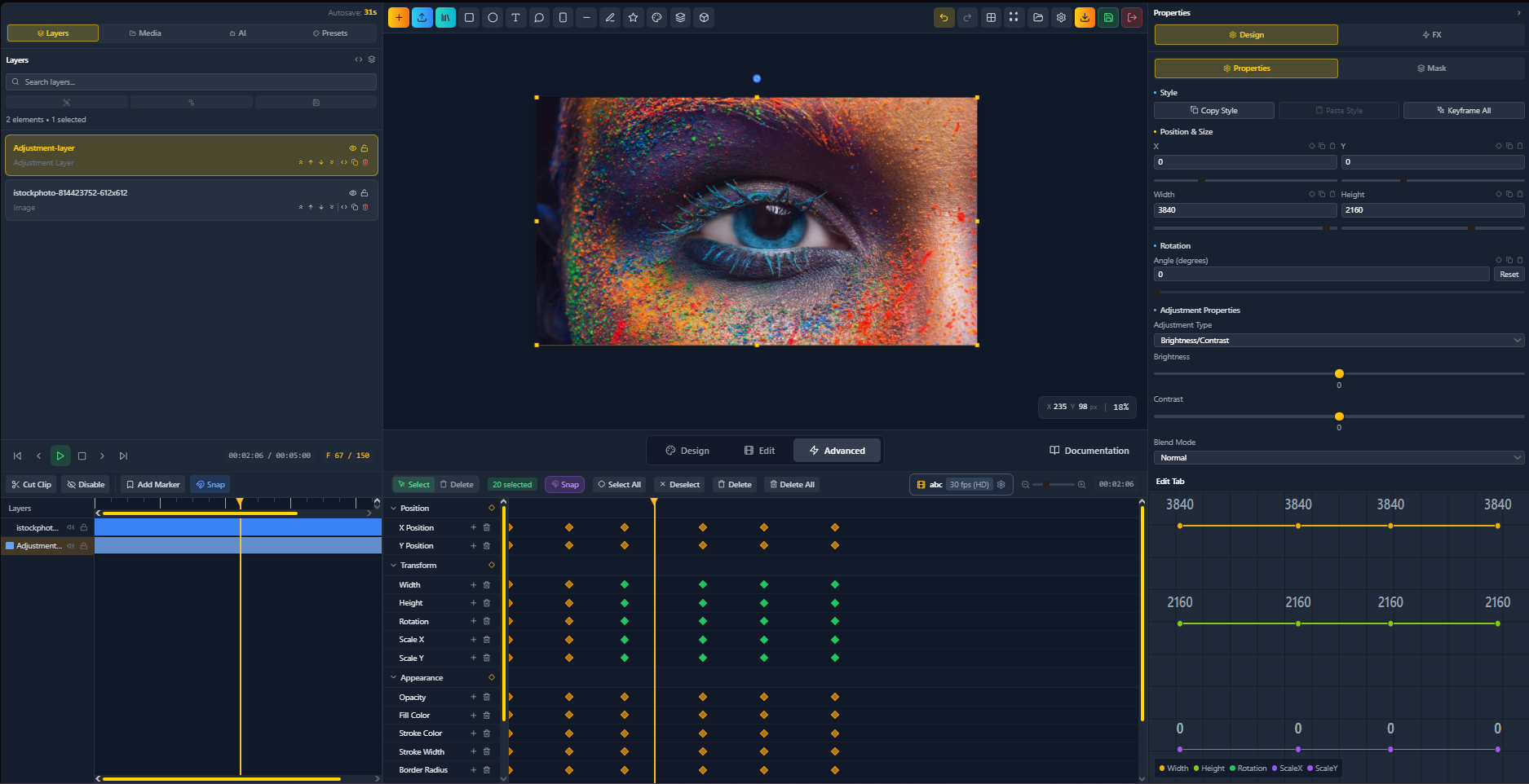
Task: Enable Snap in the timeline toolbar
Action: 210,484
